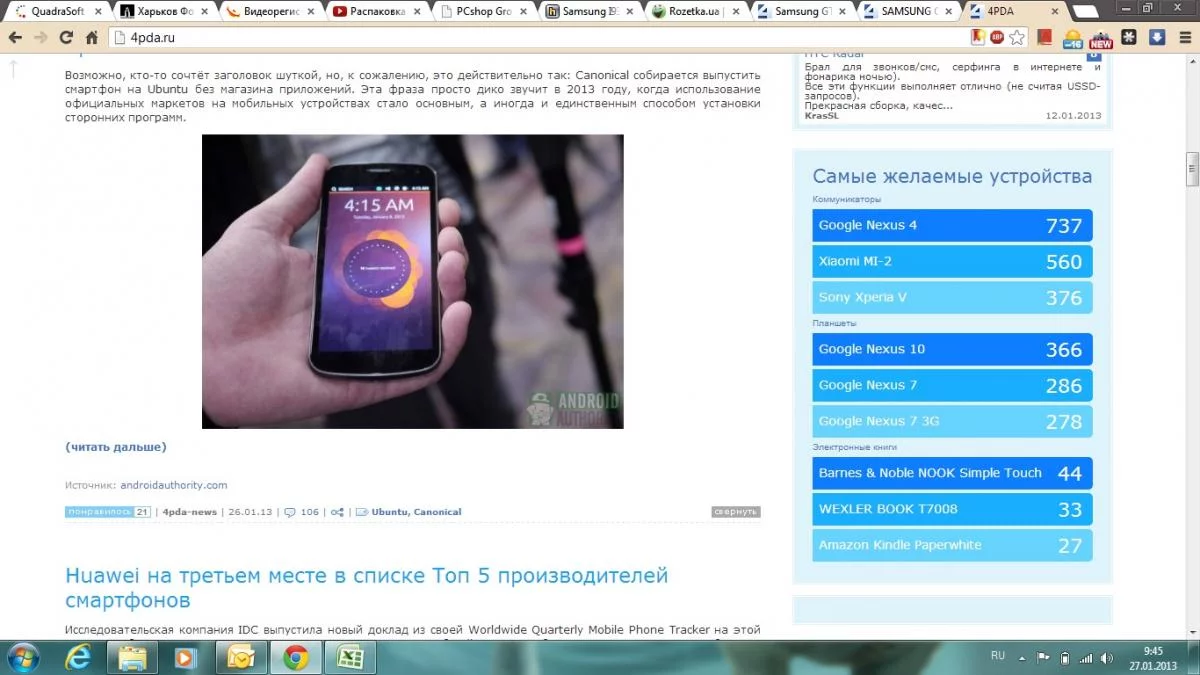
Task: Select Google Nexus 10 entry
Action: (952, 349)
